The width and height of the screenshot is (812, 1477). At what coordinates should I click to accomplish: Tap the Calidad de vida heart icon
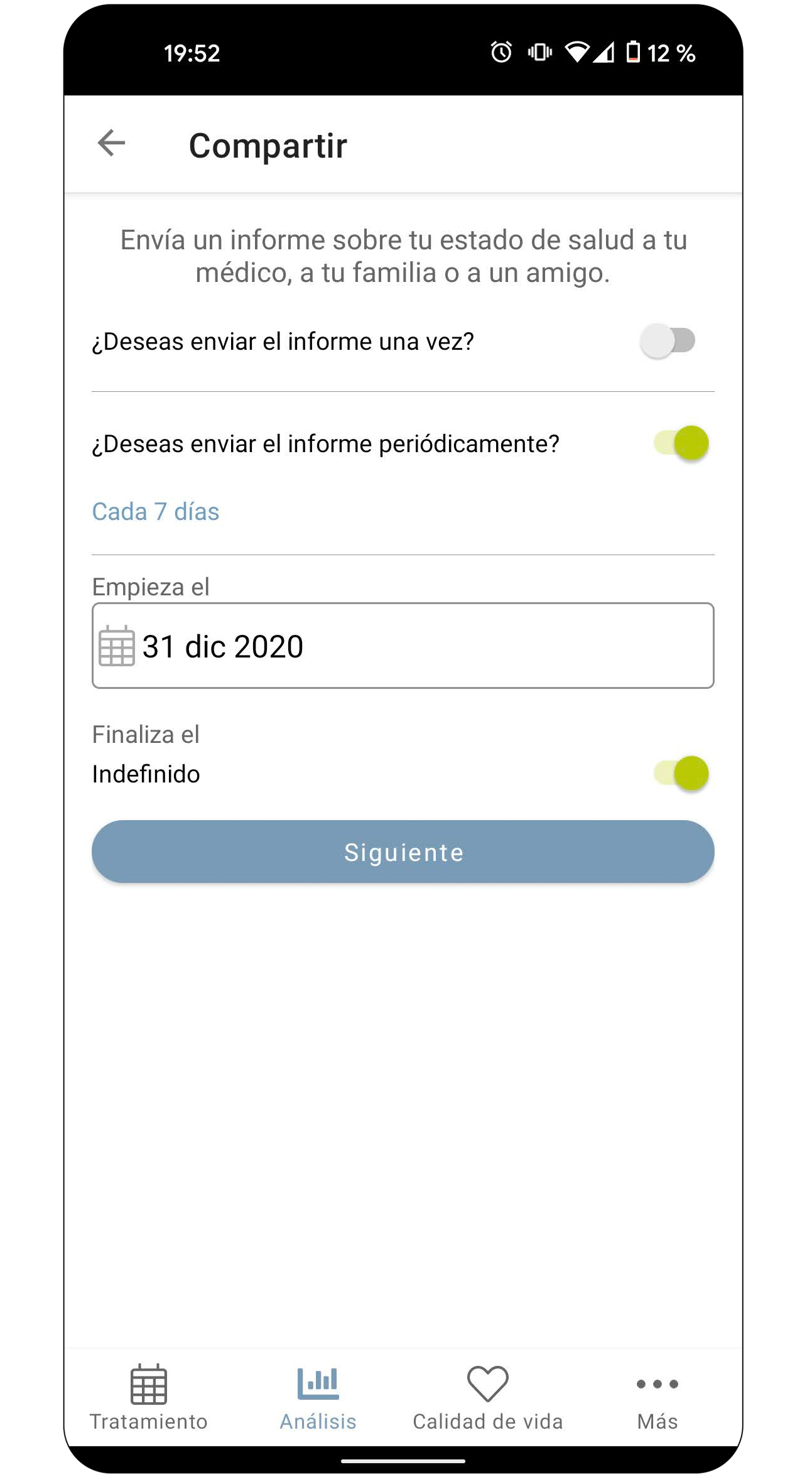(x=488, y=1383)
